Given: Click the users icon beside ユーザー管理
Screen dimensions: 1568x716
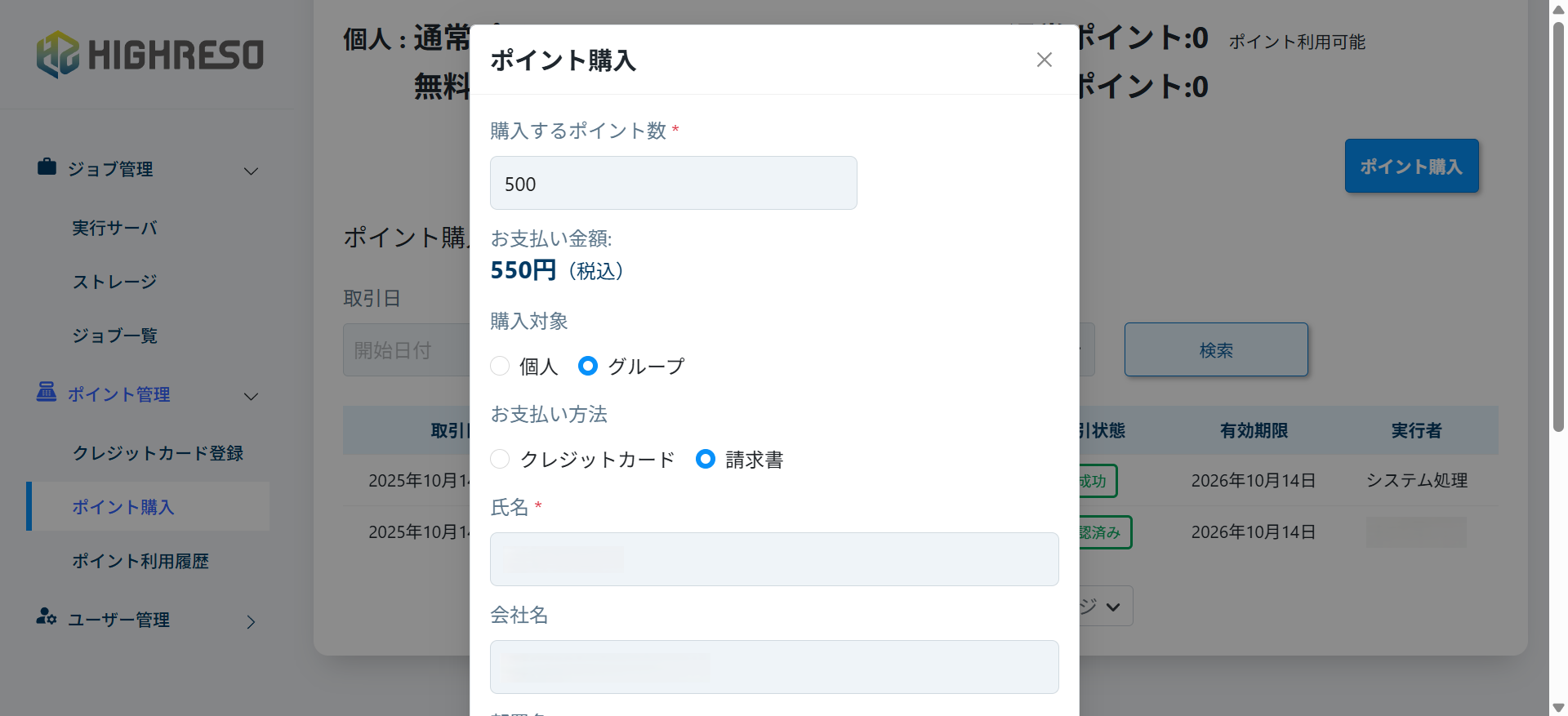Looking at the screenshot, I should [47, 617].
